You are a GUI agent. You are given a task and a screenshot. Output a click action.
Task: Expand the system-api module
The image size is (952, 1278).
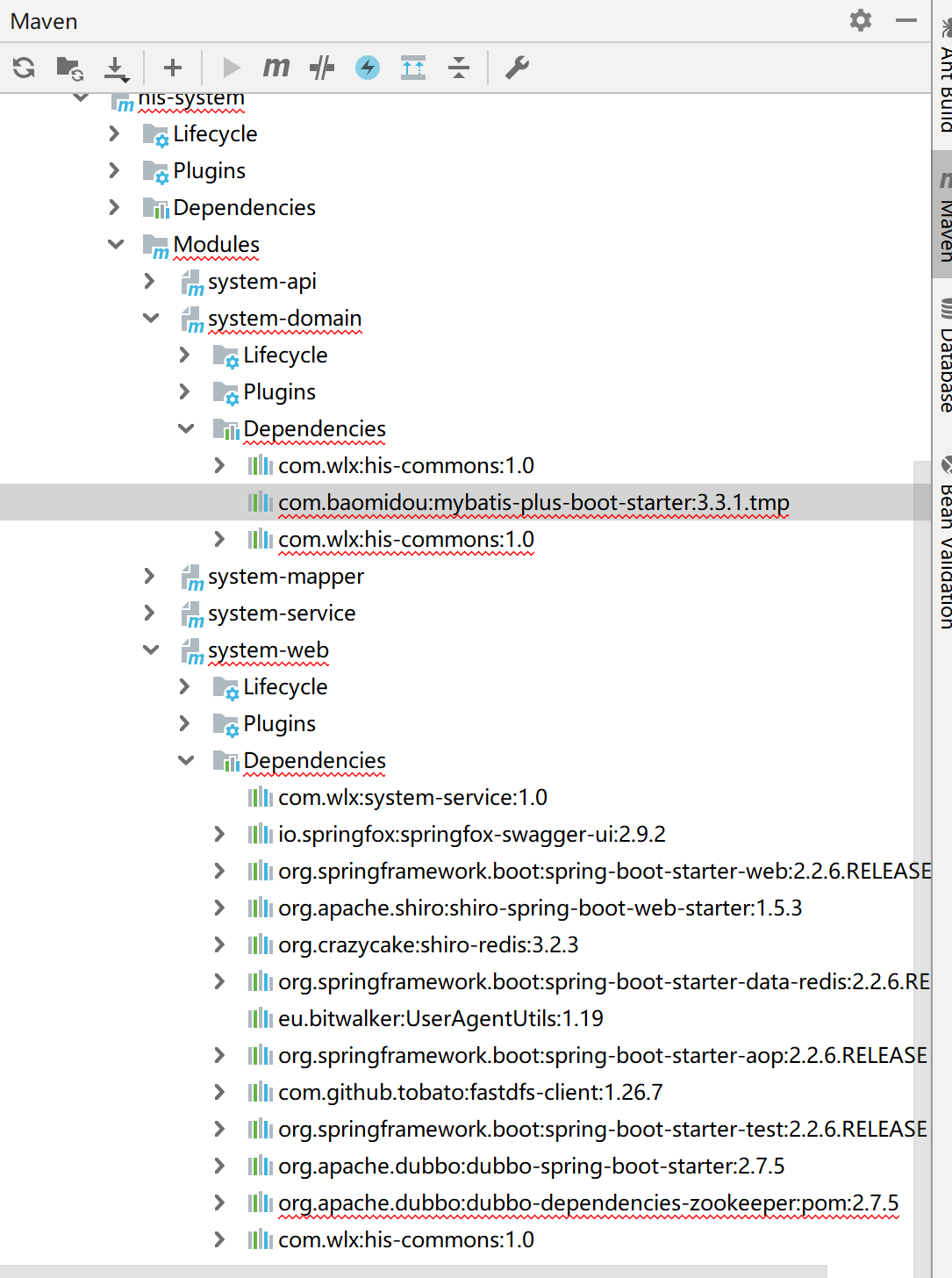149,281
